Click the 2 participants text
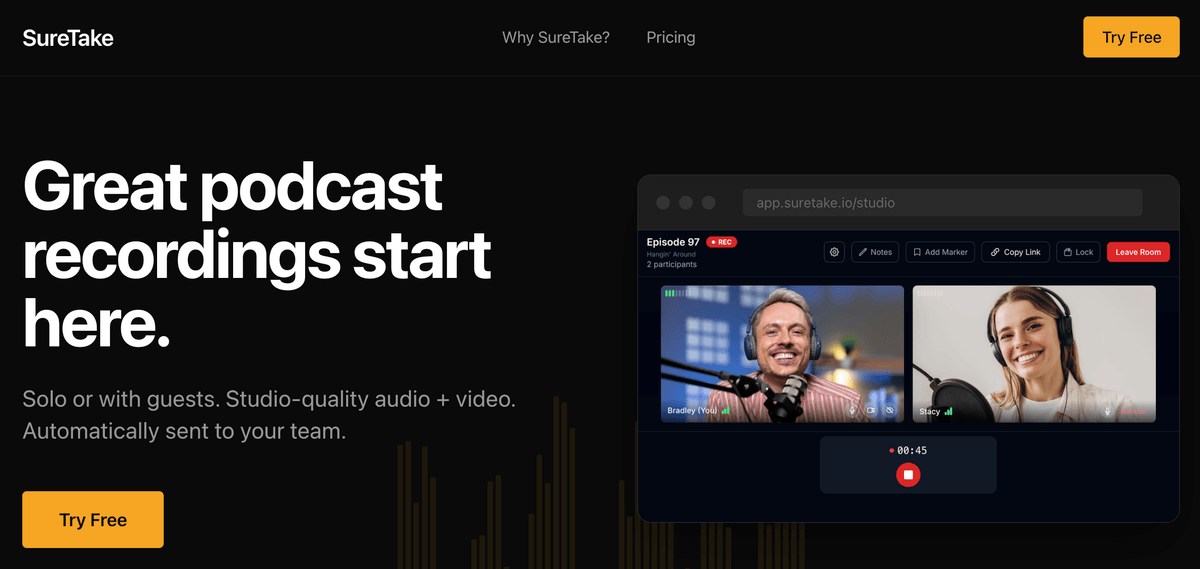 (672, 264)
